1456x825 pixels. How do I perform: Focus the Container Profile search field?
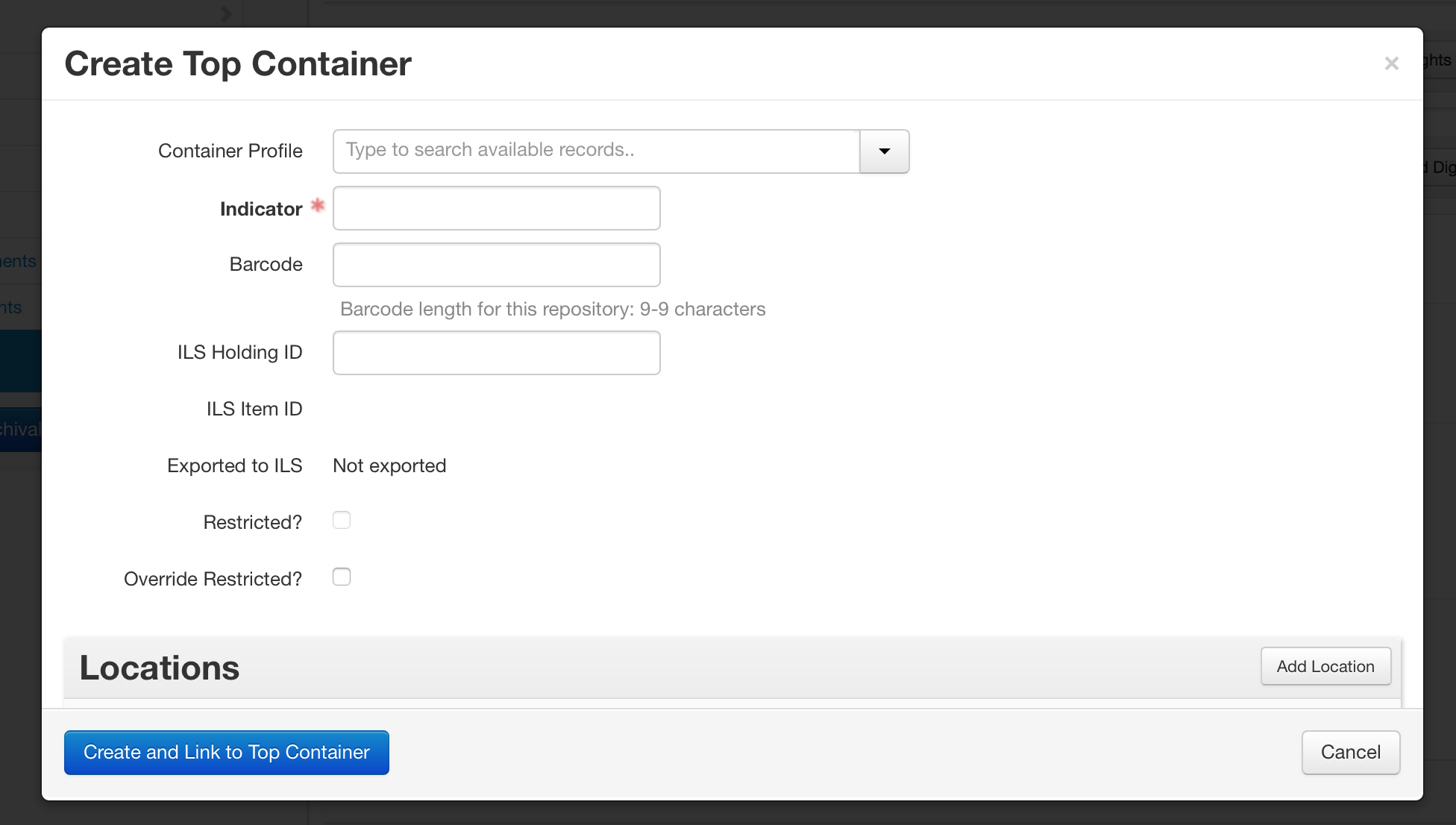click(x=597, y=151)
